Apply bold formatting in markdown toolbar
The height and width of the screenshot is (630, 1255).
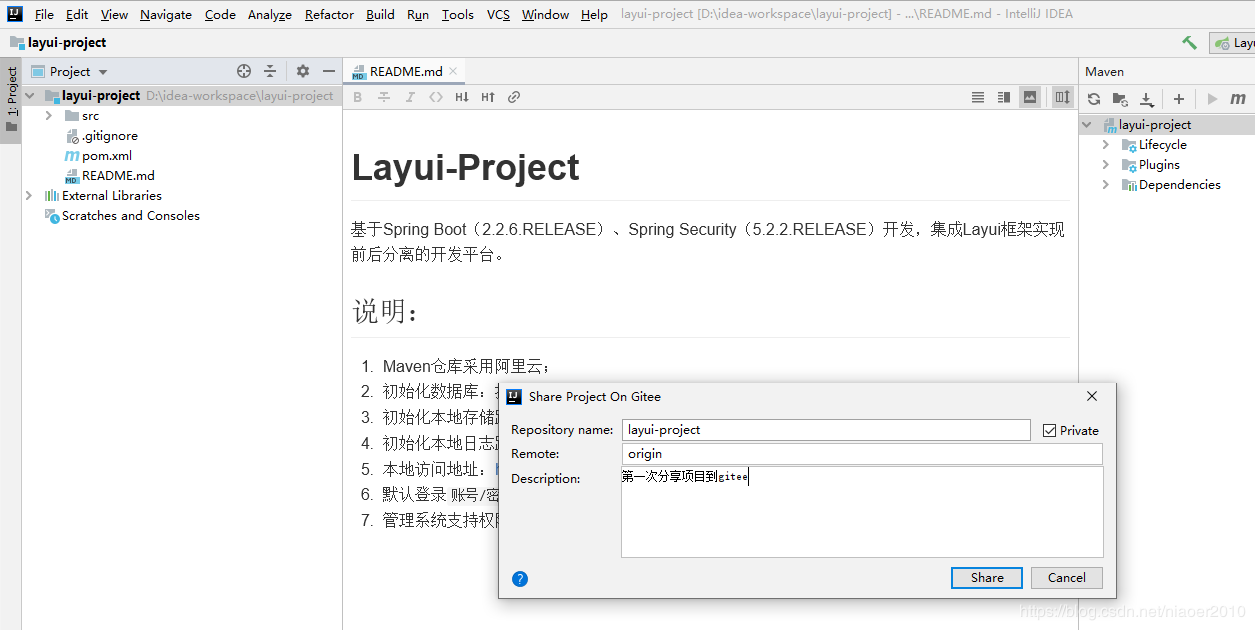(358, 97)
